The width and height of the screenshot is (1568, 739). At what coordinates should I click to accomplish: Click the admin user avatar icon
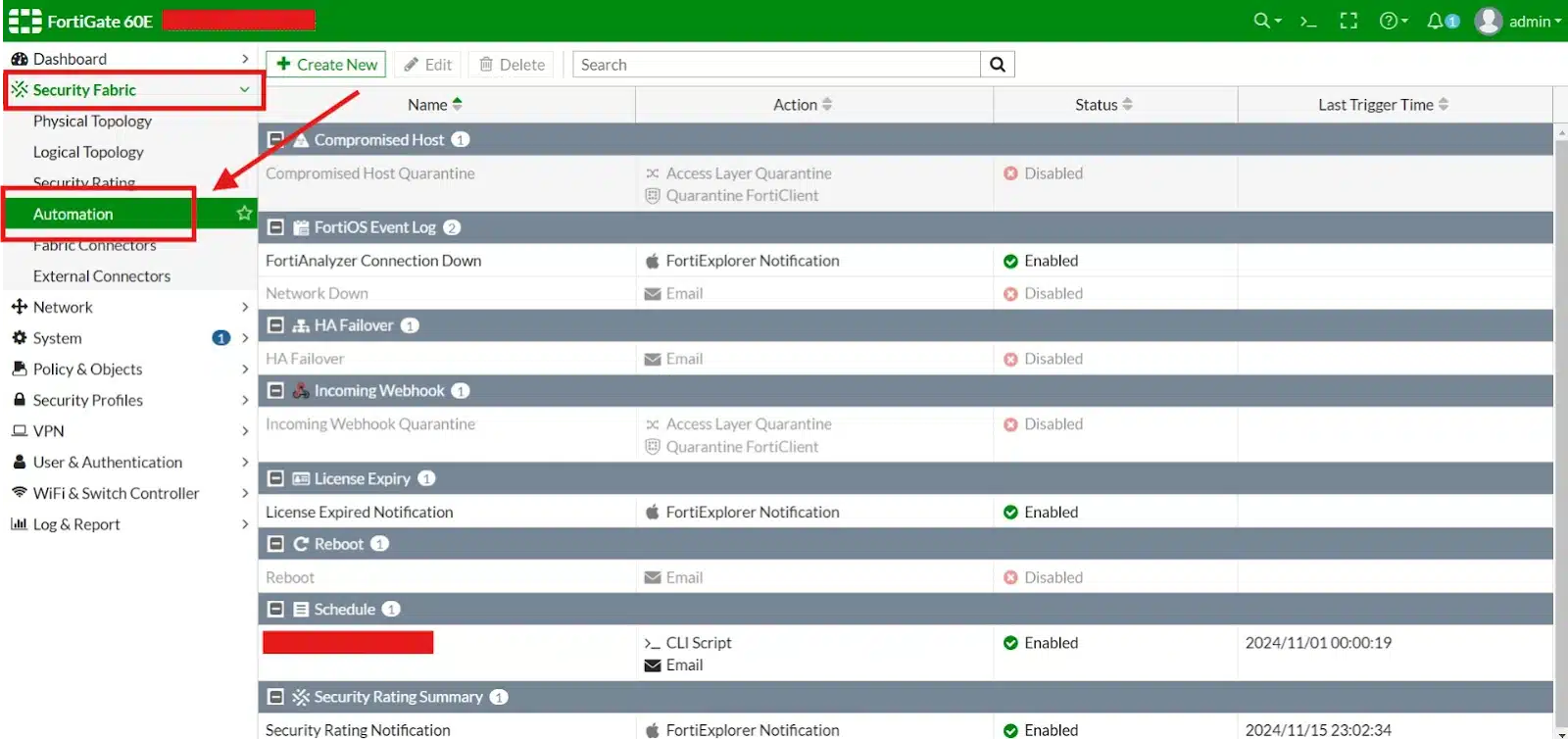point(1488,22)
